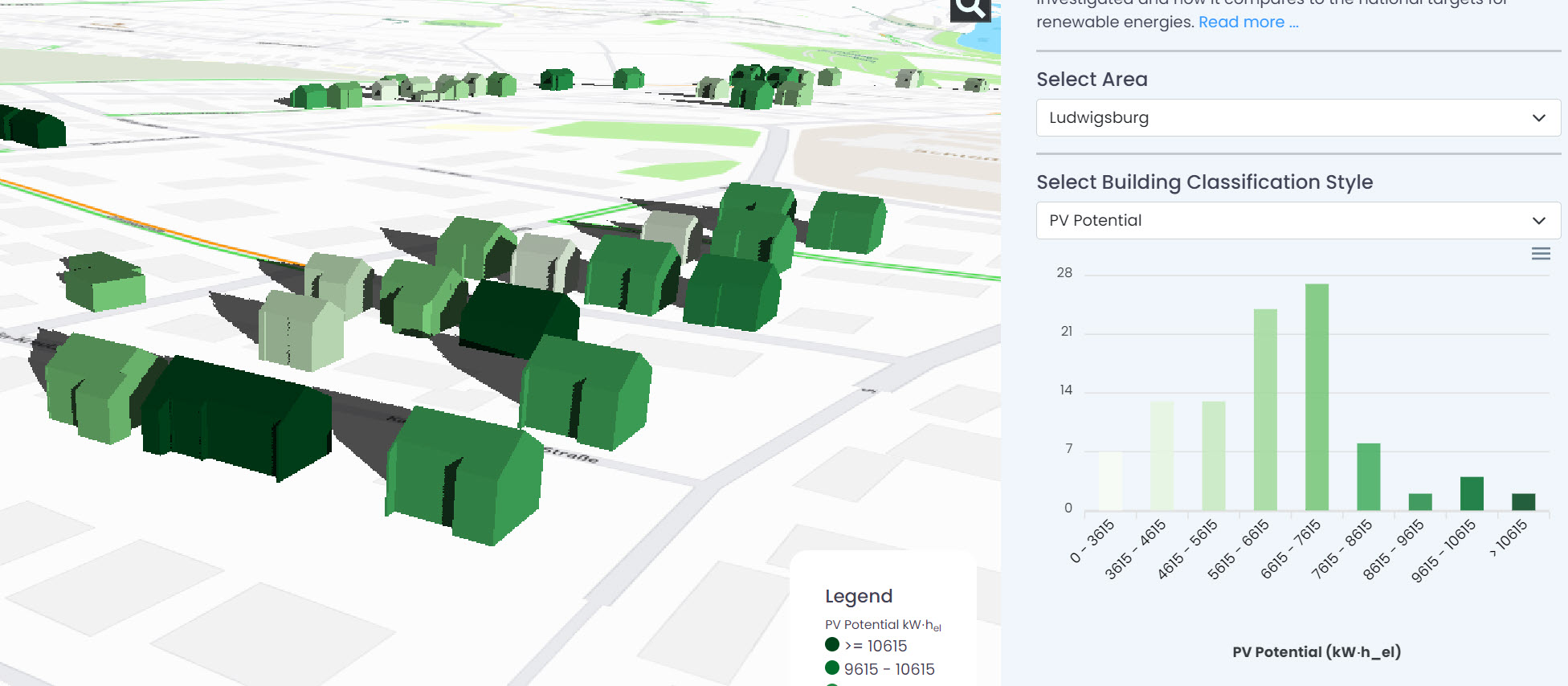Click the '>= 10615' legend label
This screenshot has width=1568, height=686.
876,646
